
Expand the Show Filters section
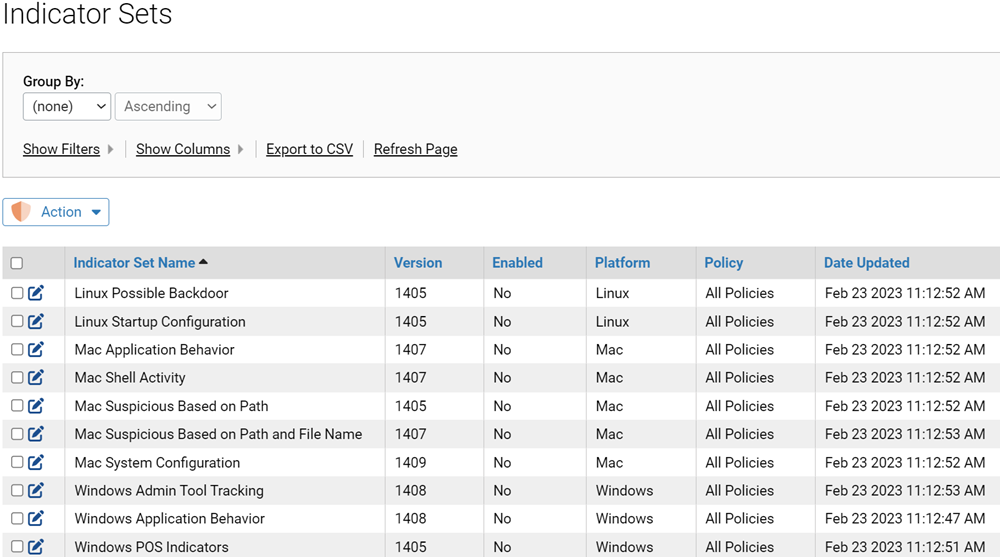coord(62,149)
